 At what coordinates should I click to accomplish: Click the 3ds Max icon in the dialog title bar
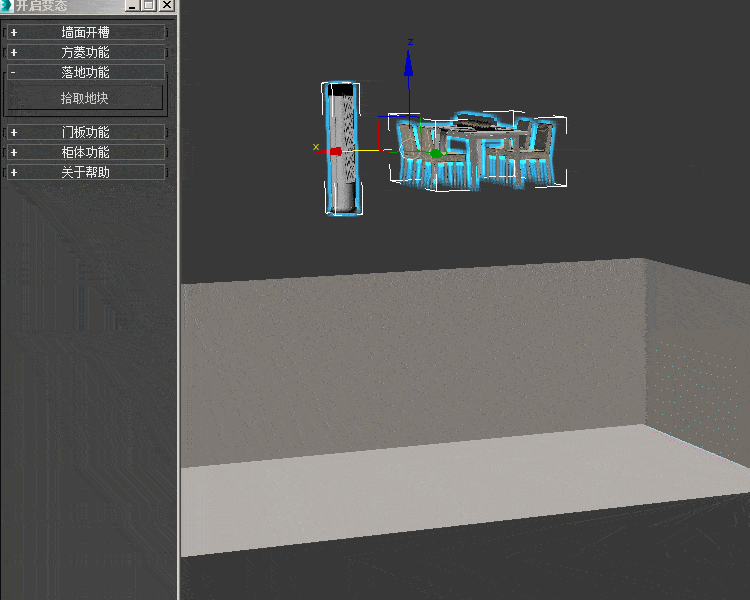click(x=6, y=5)
